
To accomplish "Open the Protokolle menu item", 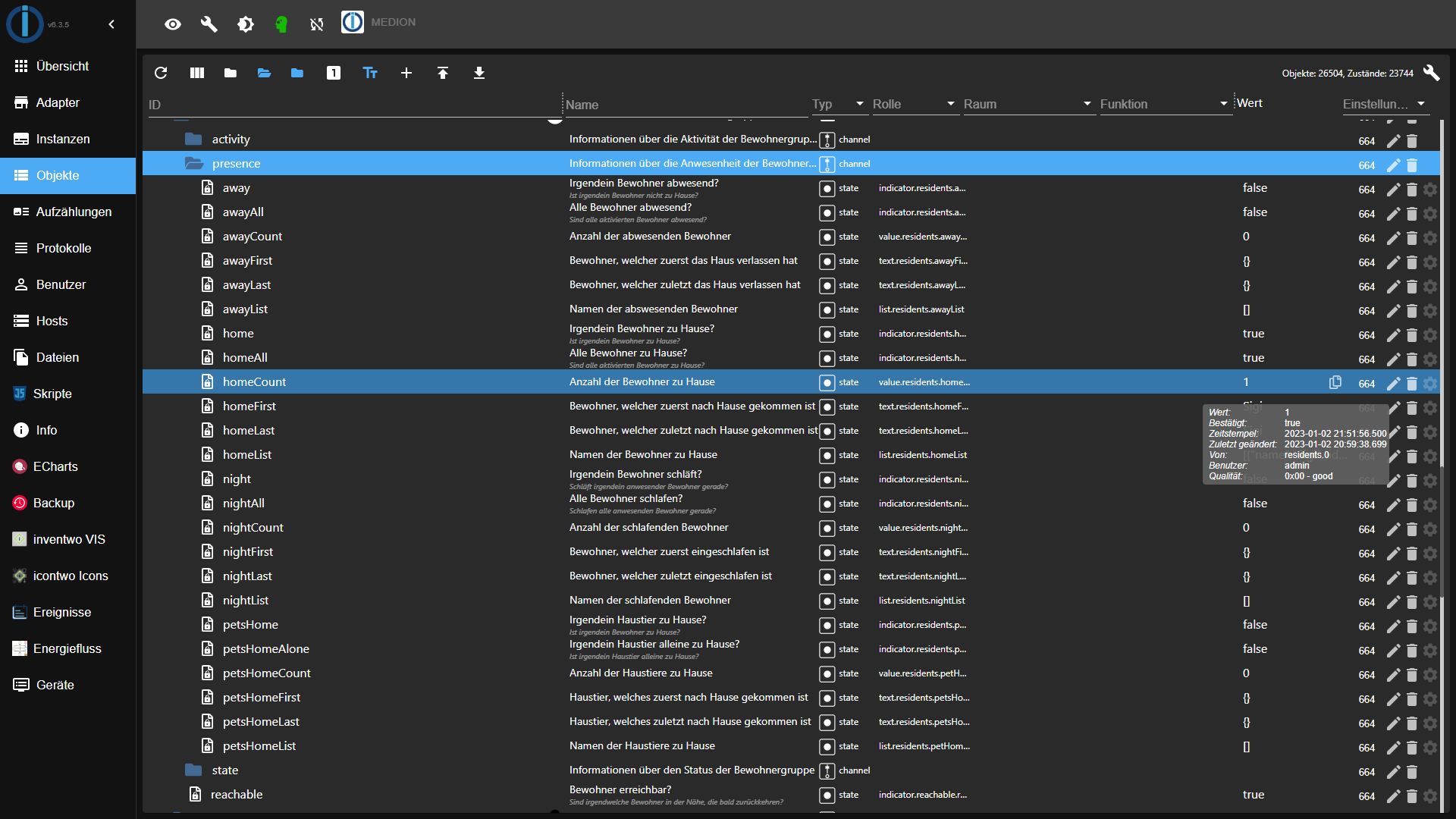I will 67,248.
